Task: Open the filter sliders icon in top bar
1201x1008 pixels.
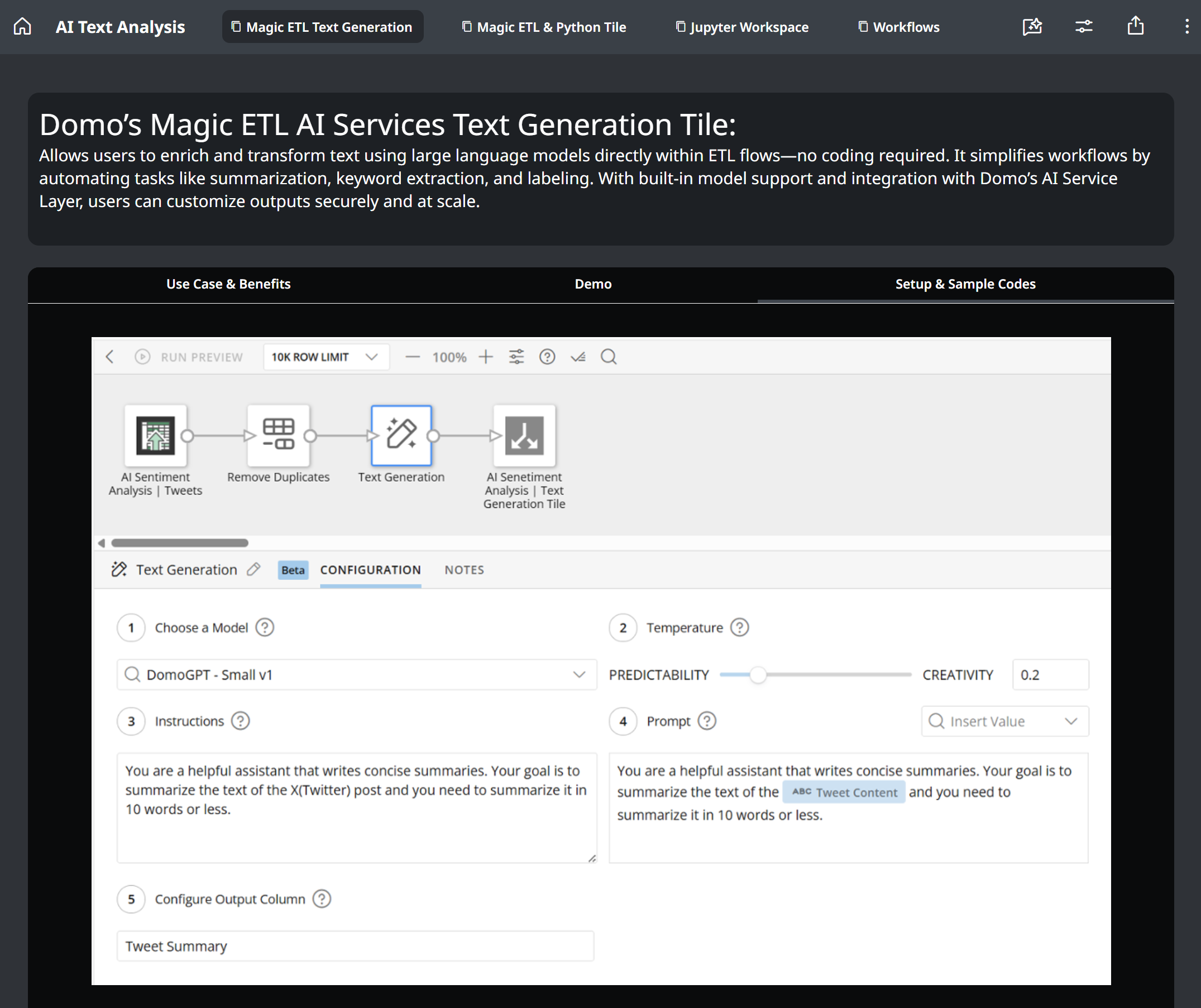Action: [x=1084, y=26]
